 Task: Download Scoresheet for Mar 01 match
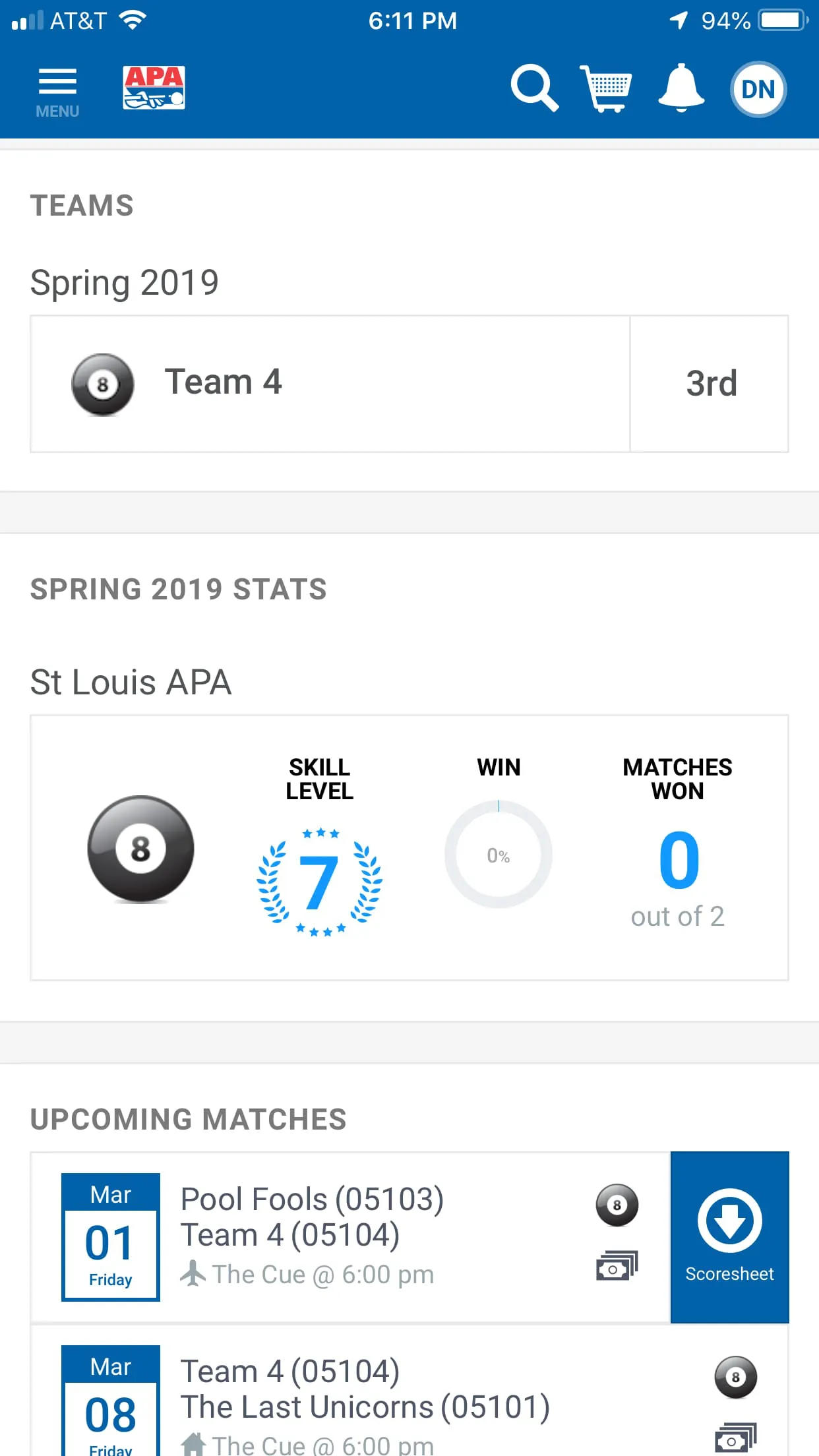pos(729,1236)
